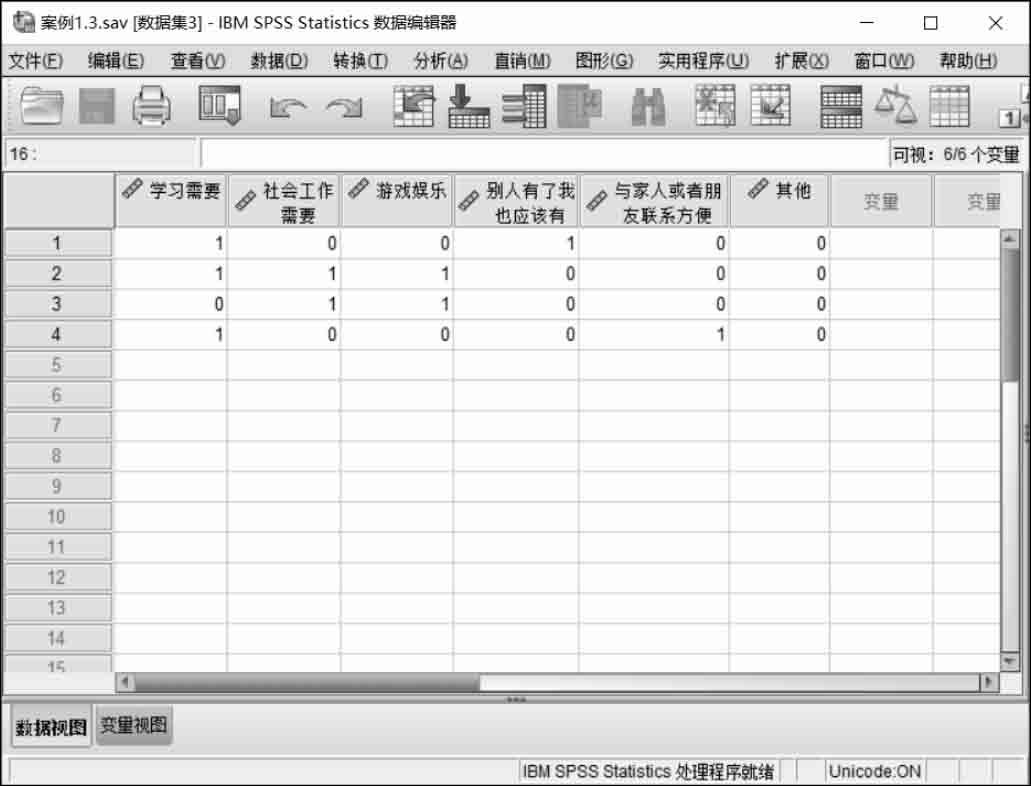Switch to the 数据视图 tab
Screen dimensions: 1031x786
pos(51,727)
